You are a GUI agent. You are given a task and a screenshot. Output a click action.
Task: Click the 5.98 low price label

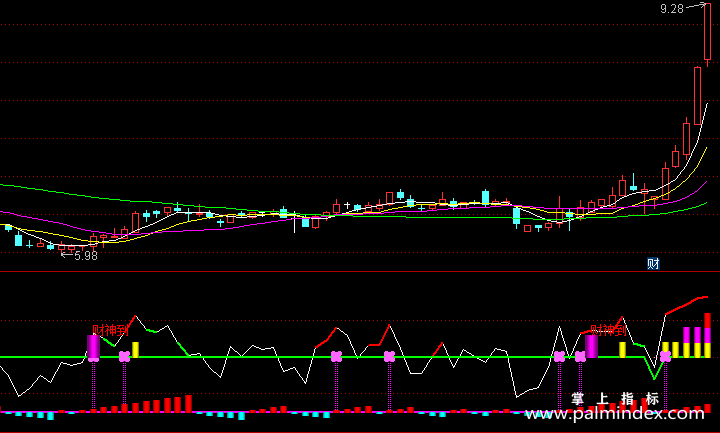(86, 256)
